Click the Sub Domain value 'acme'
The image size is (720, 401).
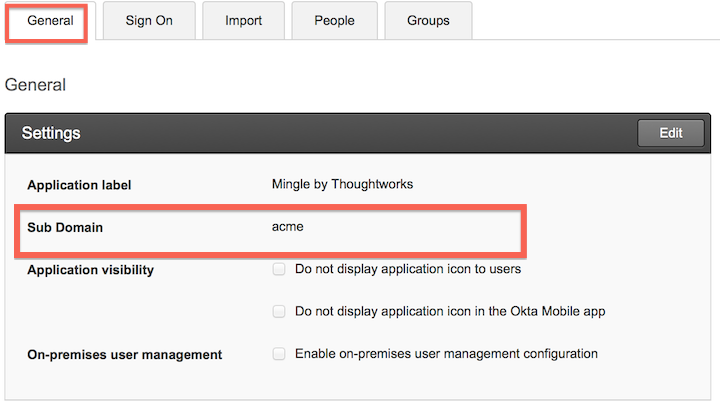point(287,227)
